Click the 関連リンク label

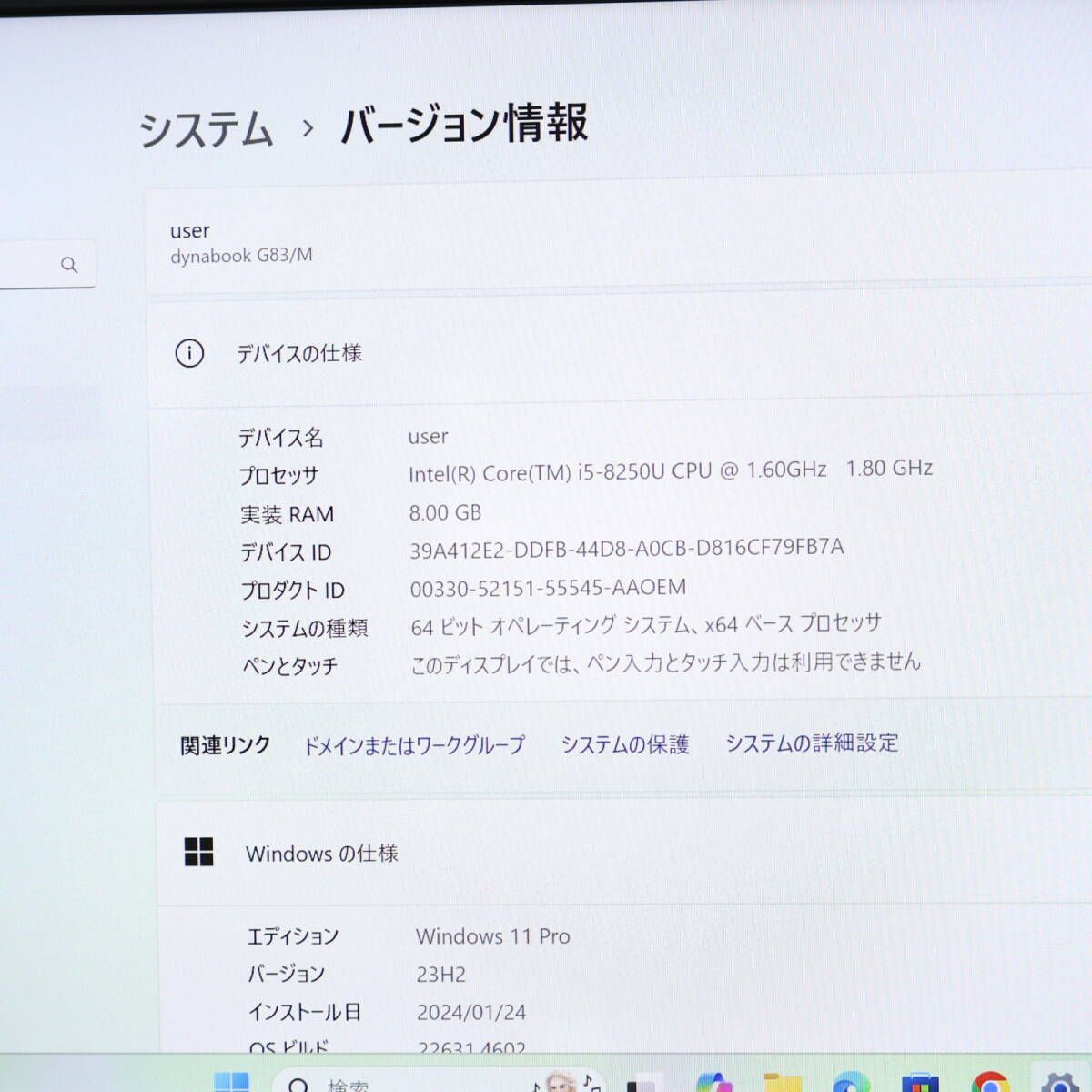pyautogui.click(x=226, y=746)
